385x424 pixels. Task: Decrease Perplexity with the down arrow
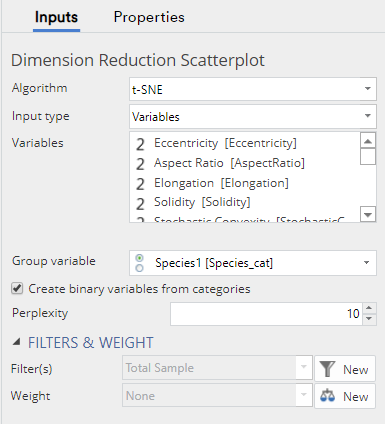[369, 319]
